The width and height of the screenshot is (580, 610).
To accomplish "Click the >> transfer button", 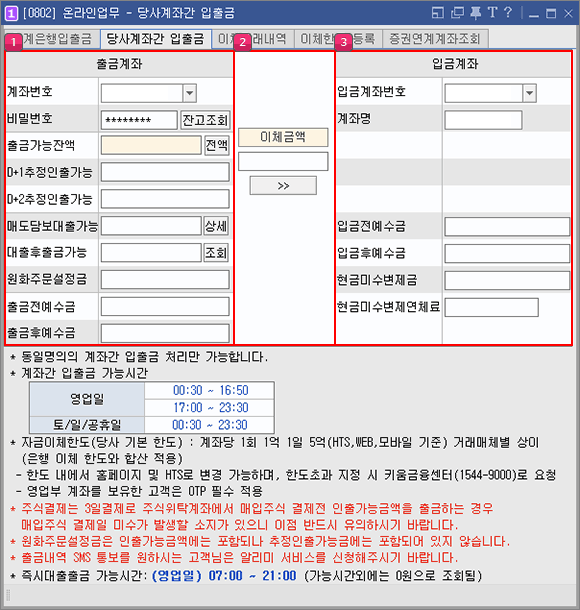I will [x=283, y=186].
